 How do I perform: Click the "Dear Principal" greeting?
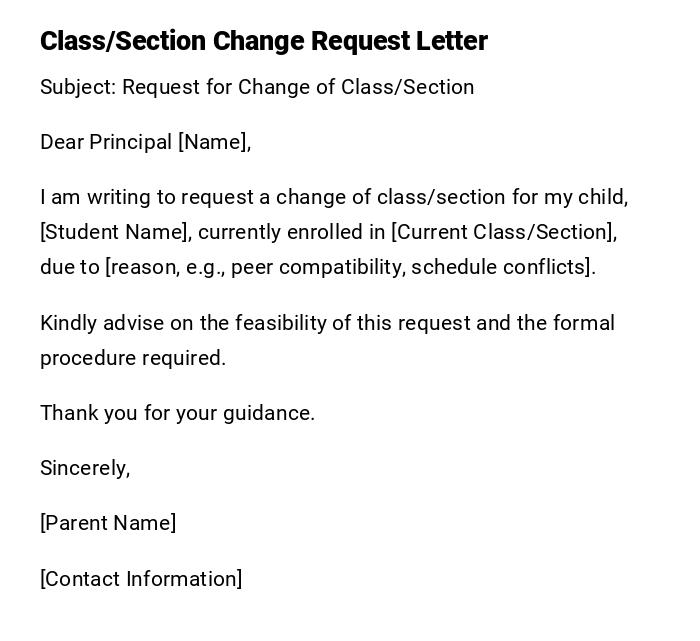(106, 142)
